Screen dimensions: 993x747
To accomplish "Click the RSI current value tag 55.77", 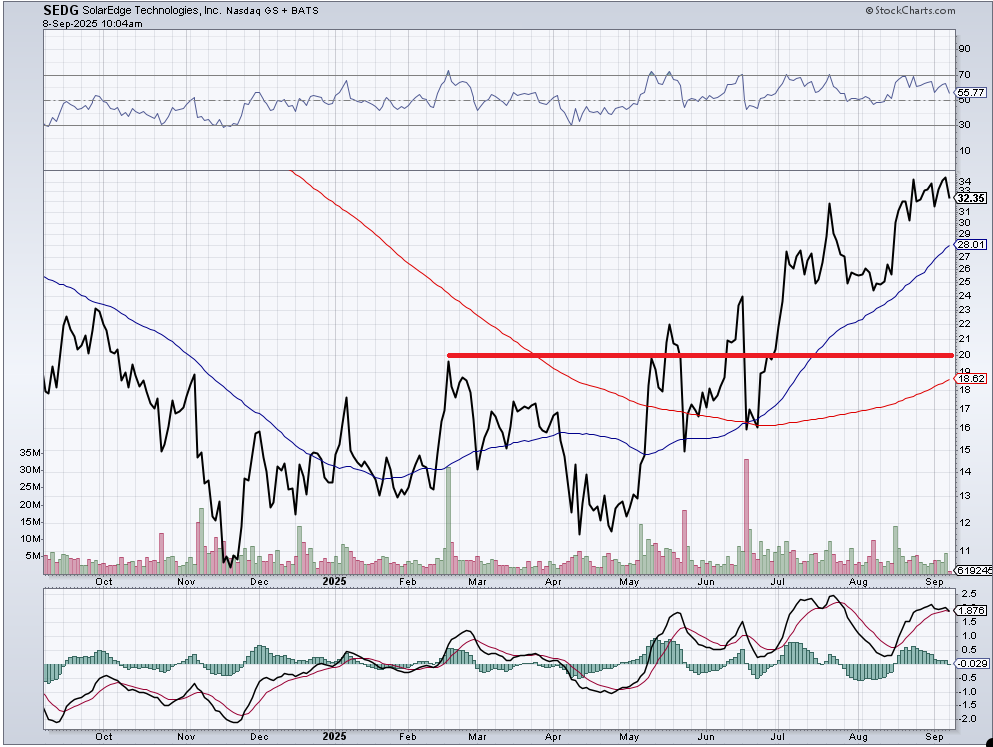I will tap(971, 92).
